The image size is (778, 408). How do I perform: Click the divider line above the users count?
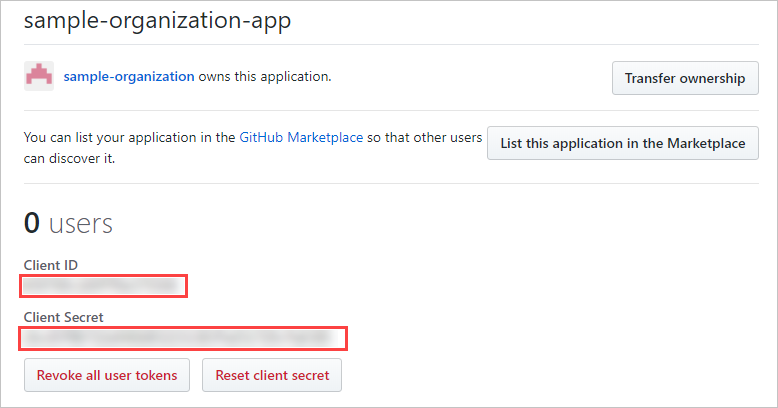391,183
